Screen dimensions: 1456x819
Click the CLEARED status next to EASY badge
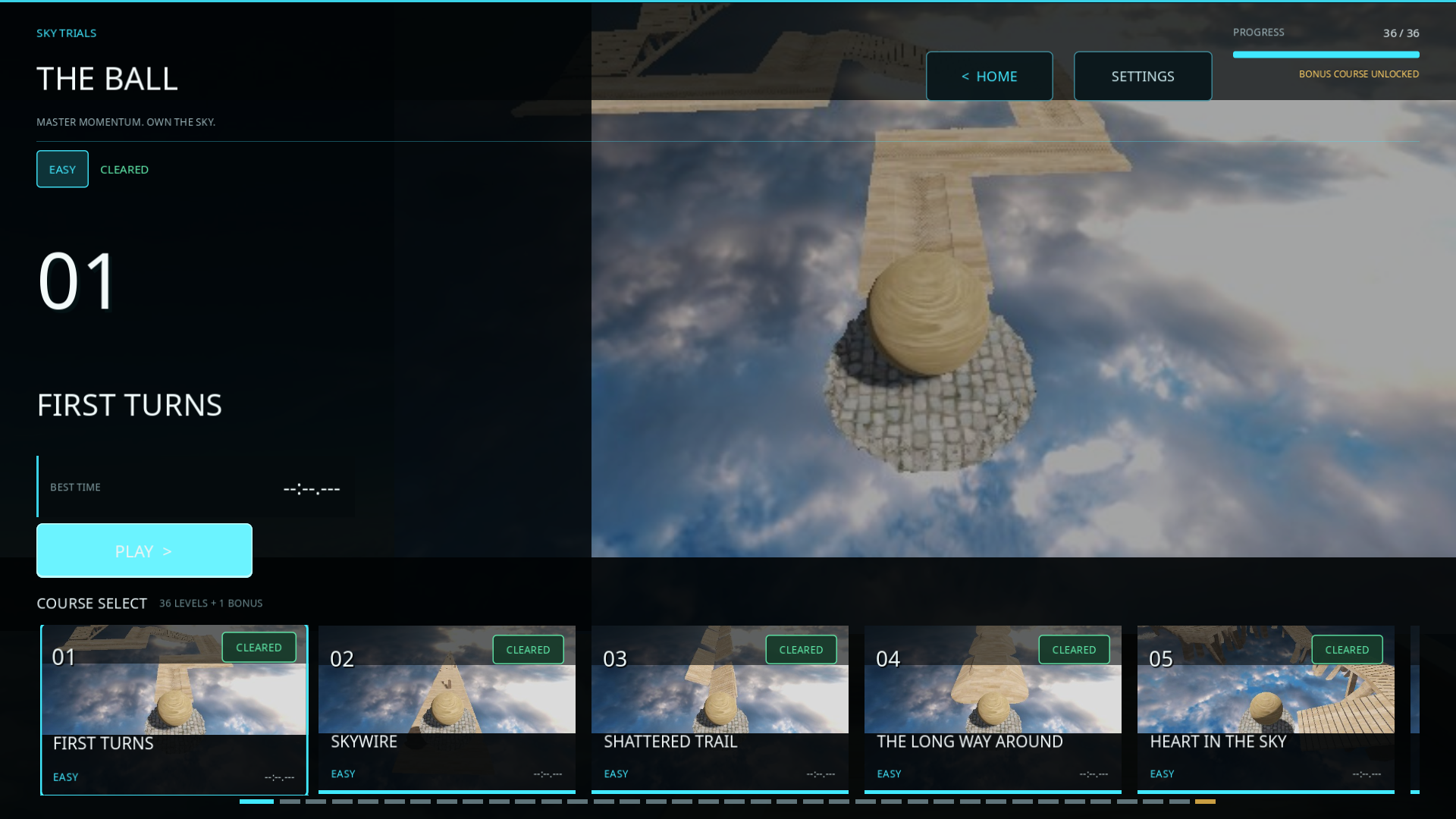pos(124,169)
